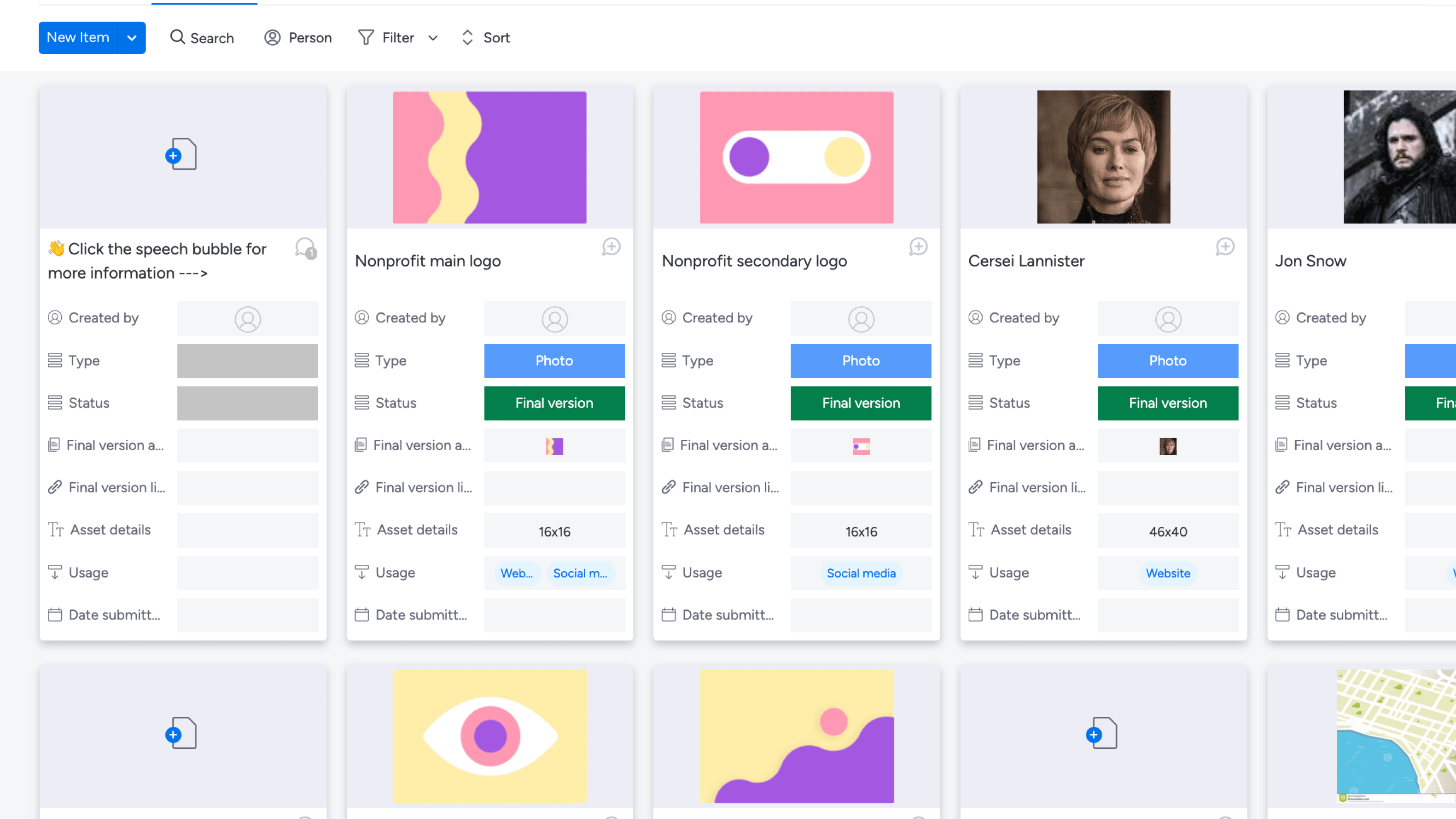Click the green Final version status on Nonprofit main logo
Viewport: 1456px width, 819px height.
tap(554, 403)
